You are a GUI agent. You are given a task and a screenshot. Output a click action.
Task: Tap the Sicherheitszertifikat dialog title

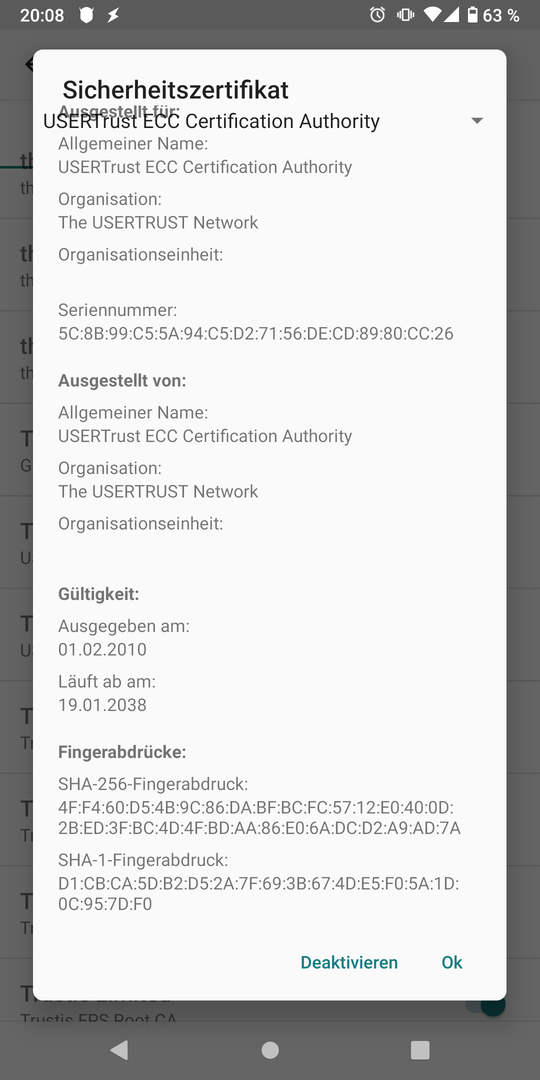tap(176, 90)
